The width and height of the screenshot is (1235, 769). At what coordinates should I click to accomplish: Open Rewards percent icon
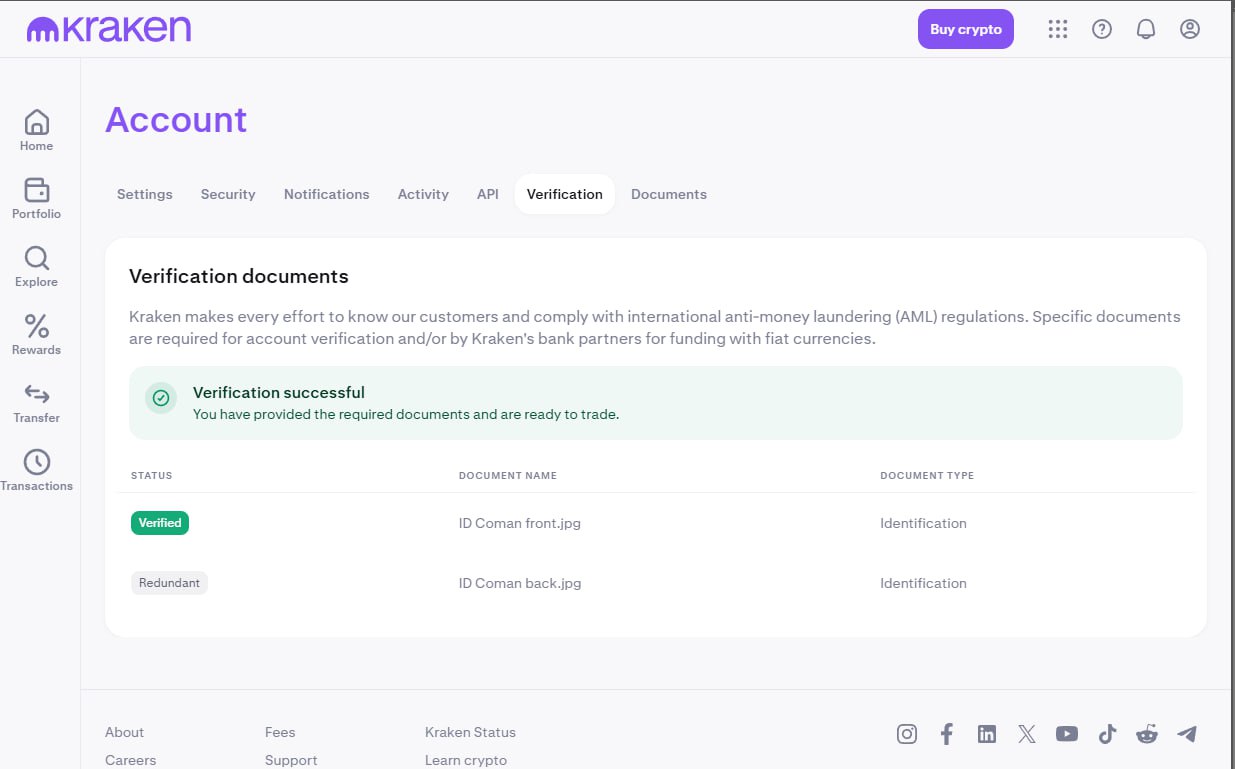[x=37, y=334]
